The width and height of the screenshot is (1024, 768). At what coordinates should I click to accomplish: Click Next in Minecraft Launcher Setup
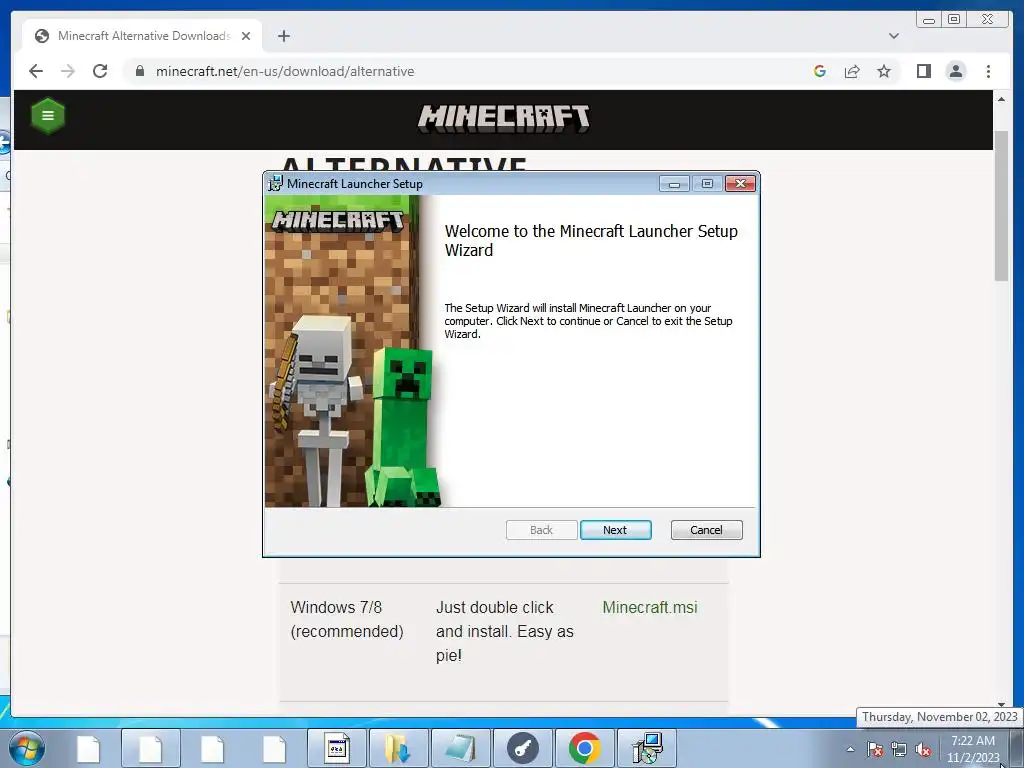click(615, 530)
